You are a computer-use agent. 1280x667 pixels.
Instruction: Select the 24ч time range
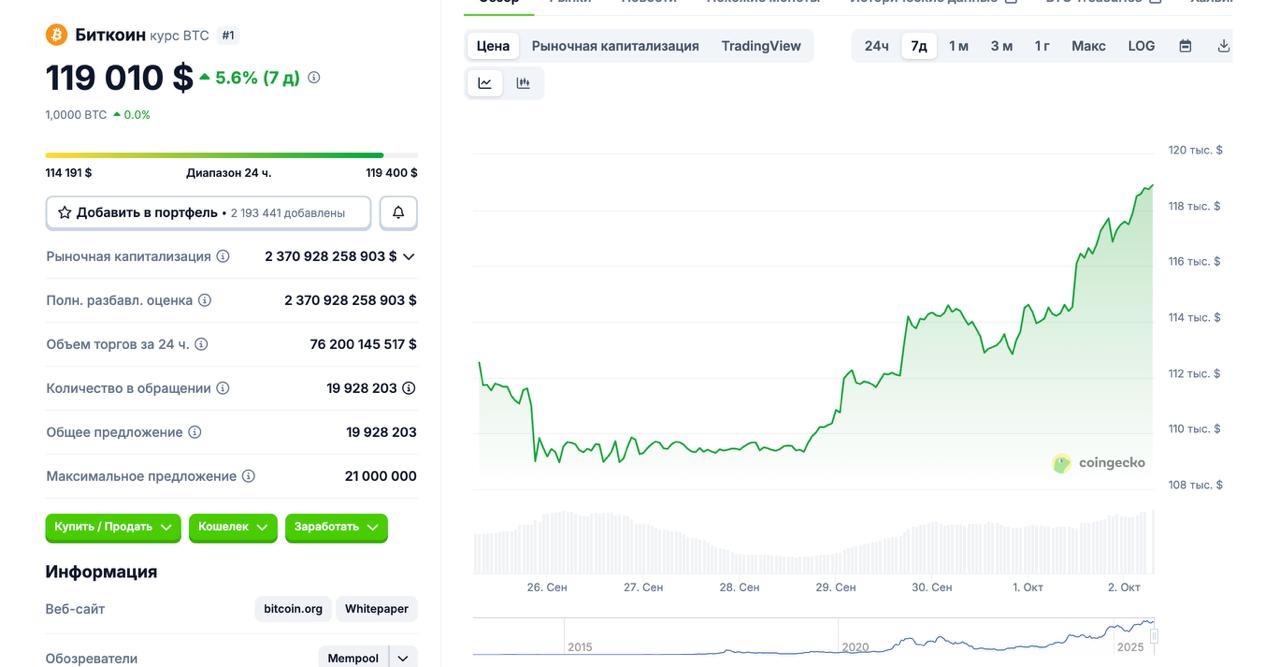click(x=876, y=46)
